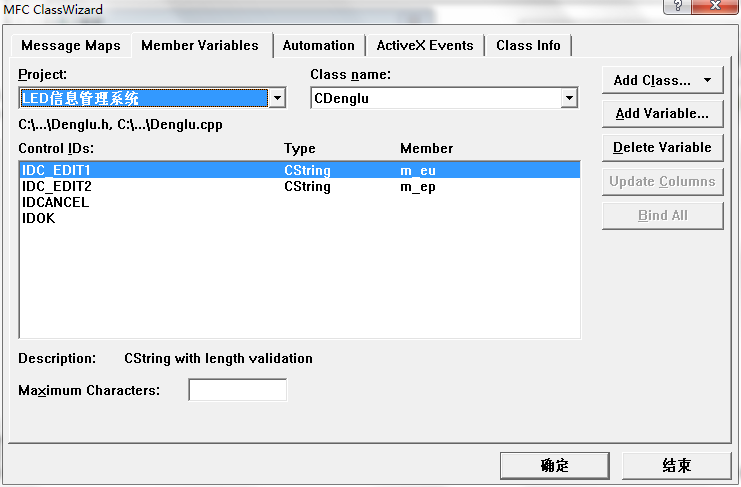Open the Class name dropdown arrow
The height and width of the screenshot is (487, 741).
click(569, 98)
